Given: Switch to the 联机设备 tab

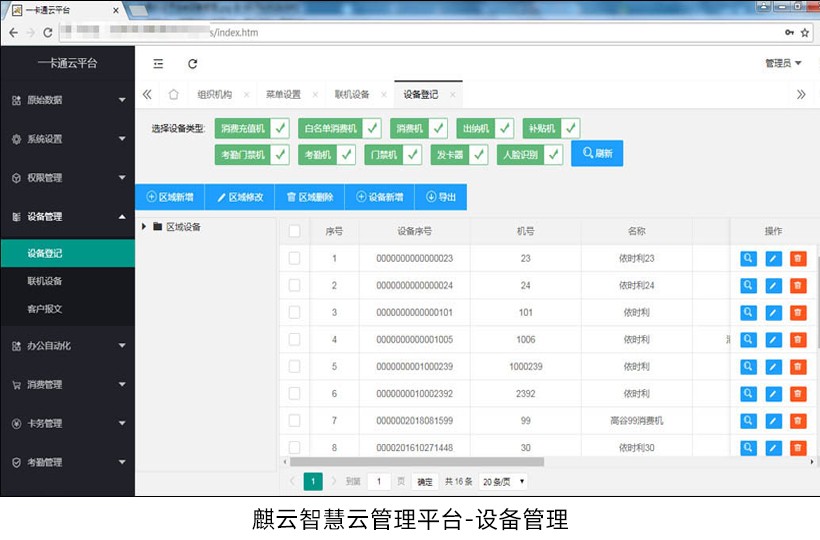Looking at the screenshot, I should 351,95.
